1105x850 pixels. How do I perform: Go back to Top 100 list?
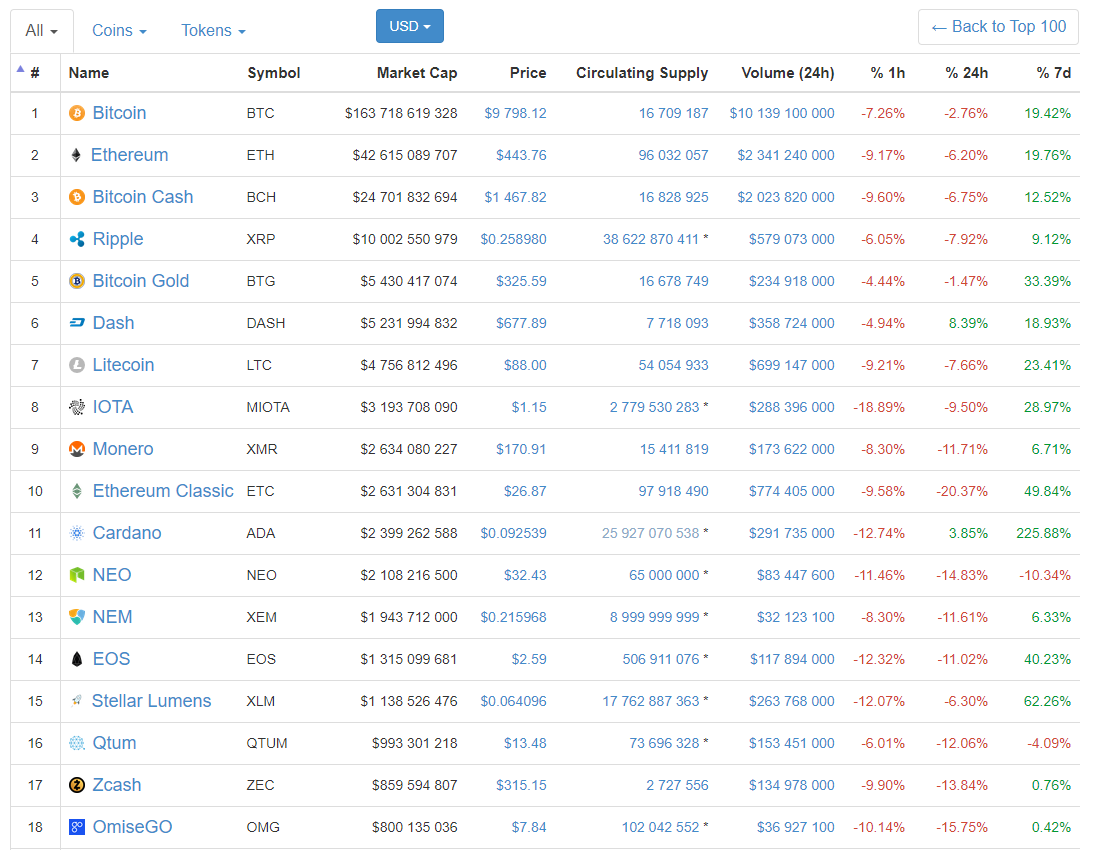pos(997,27)
